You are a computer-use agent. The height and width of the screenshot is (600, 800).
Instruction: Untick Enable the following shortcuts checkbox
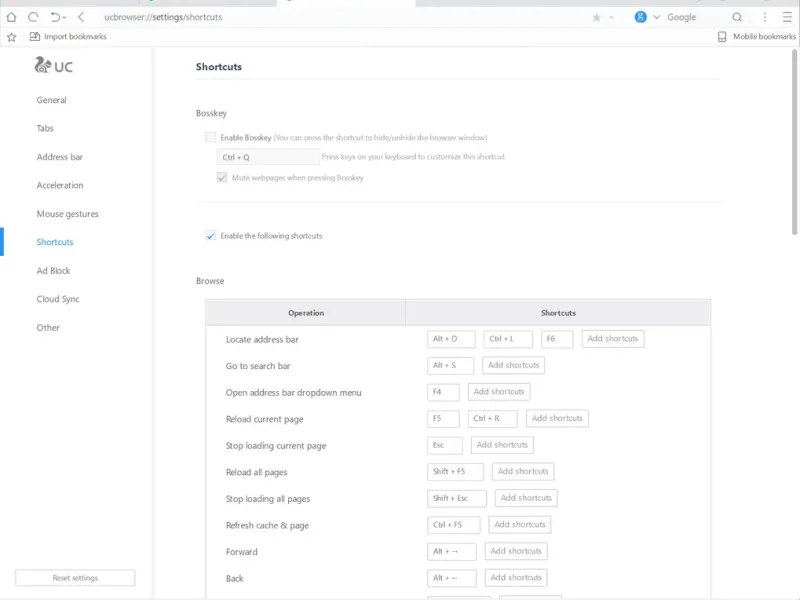(210, 236)
